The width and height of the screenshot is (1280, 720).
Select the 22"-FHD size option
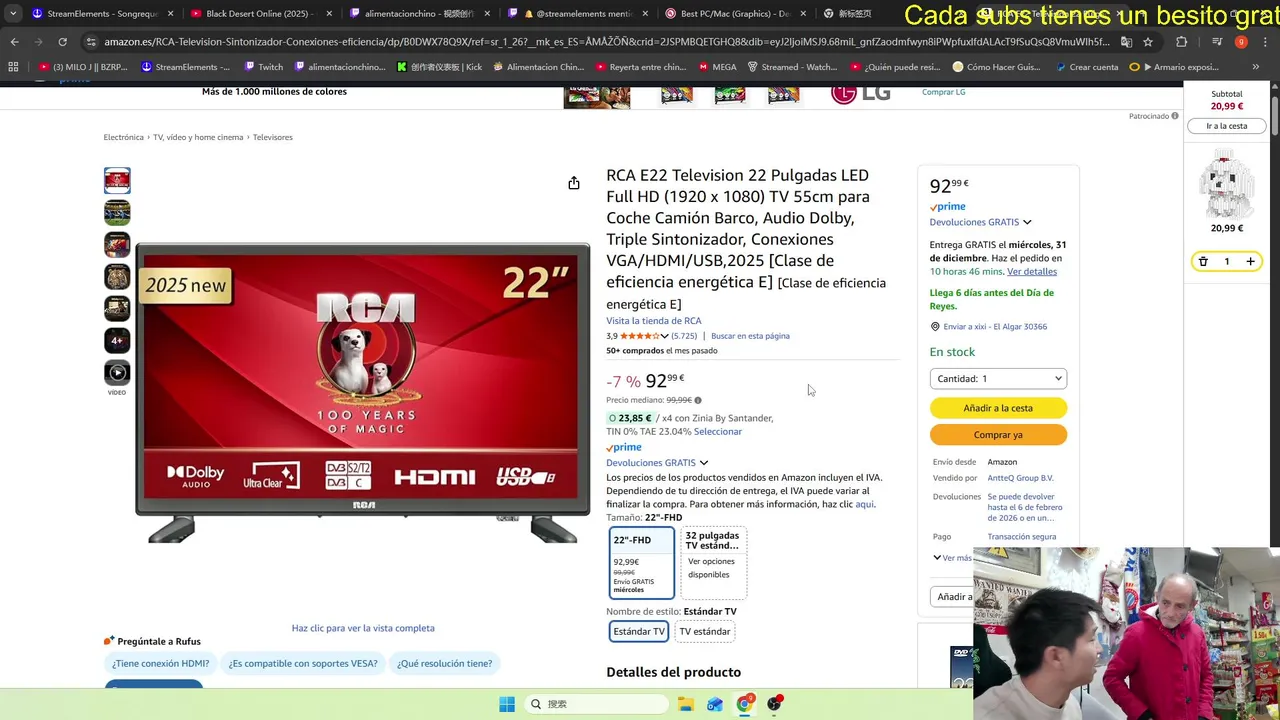(x=642, y=563)
